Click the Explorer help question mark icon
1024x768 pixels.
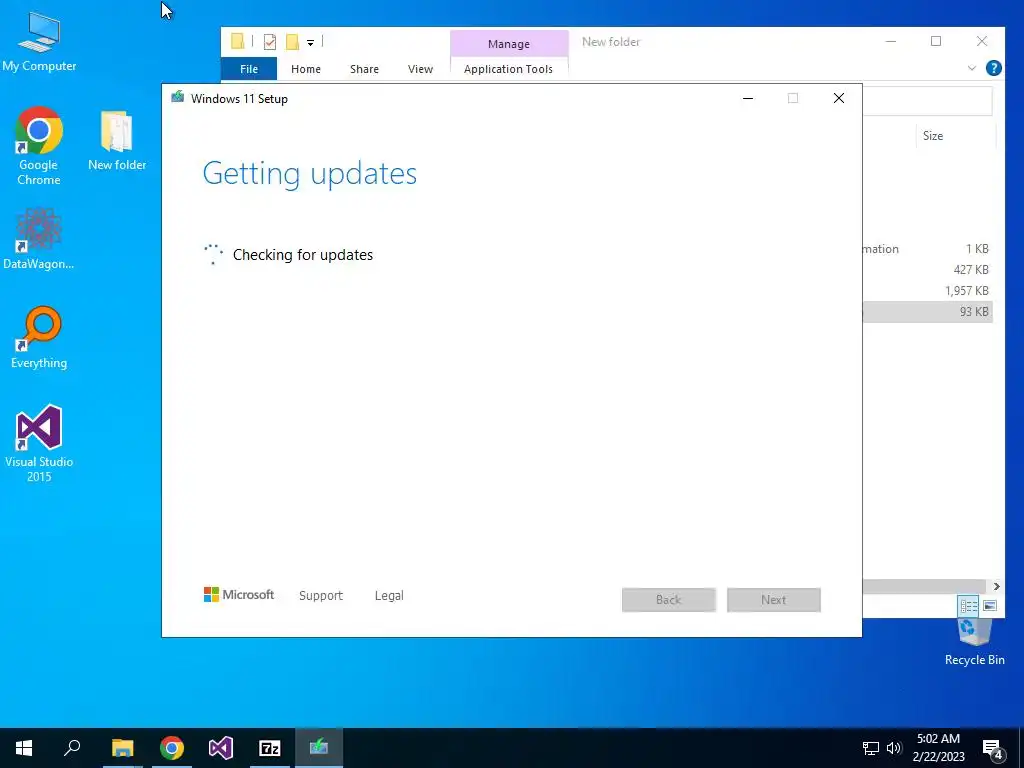pos(993,68)
